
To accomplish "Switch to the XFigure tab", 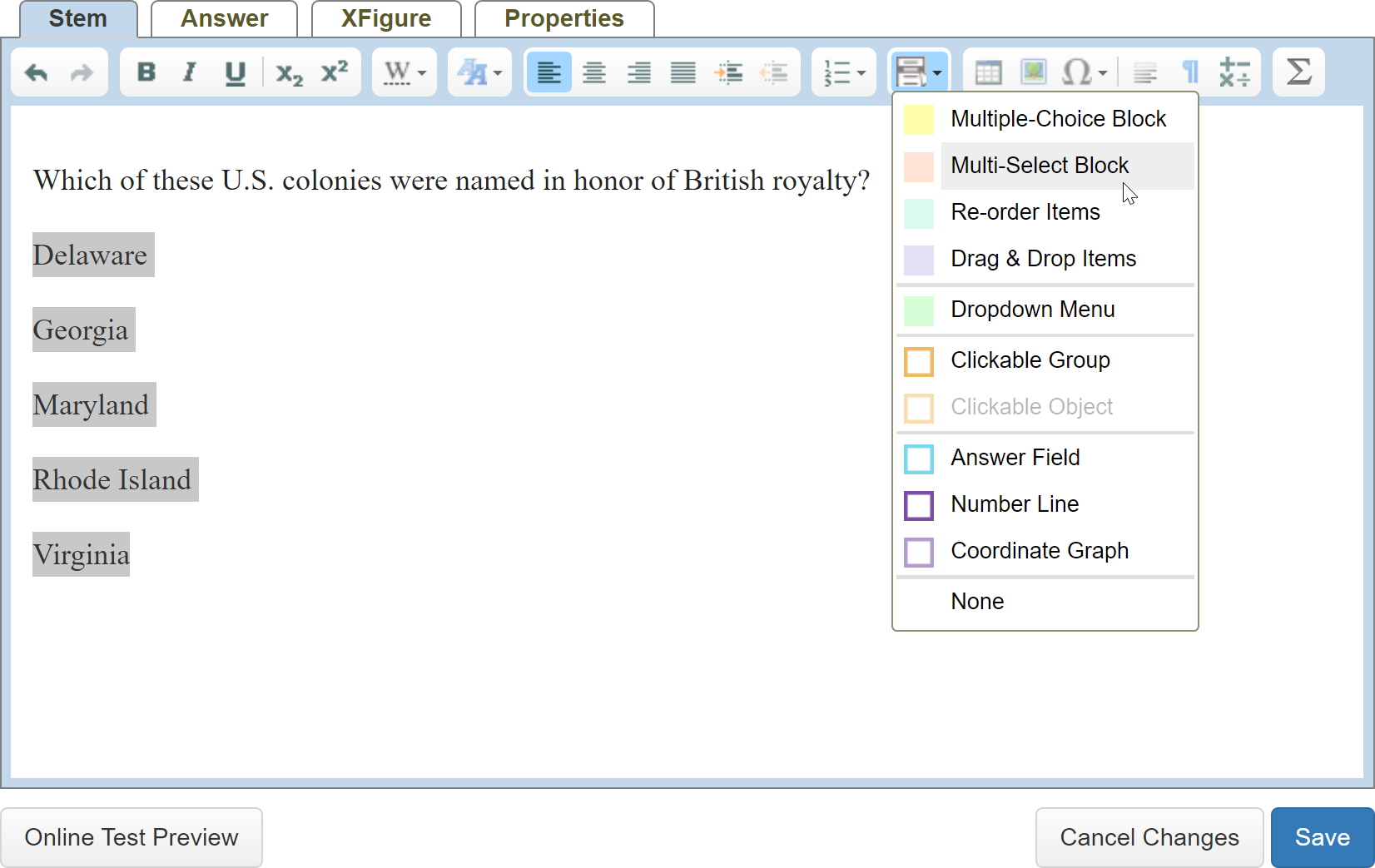I will tap(386, 19).
